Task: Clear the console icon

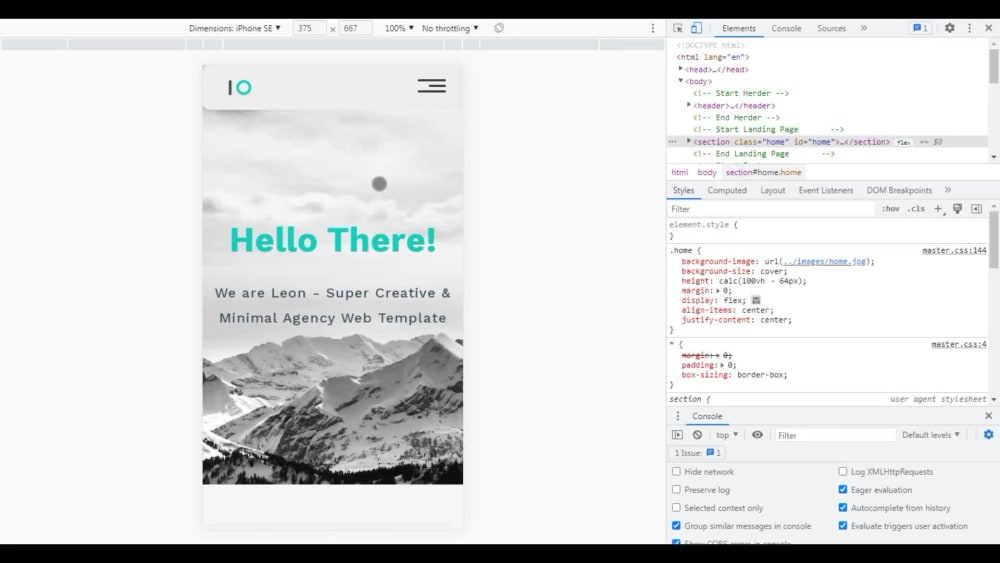Action: 697,435
